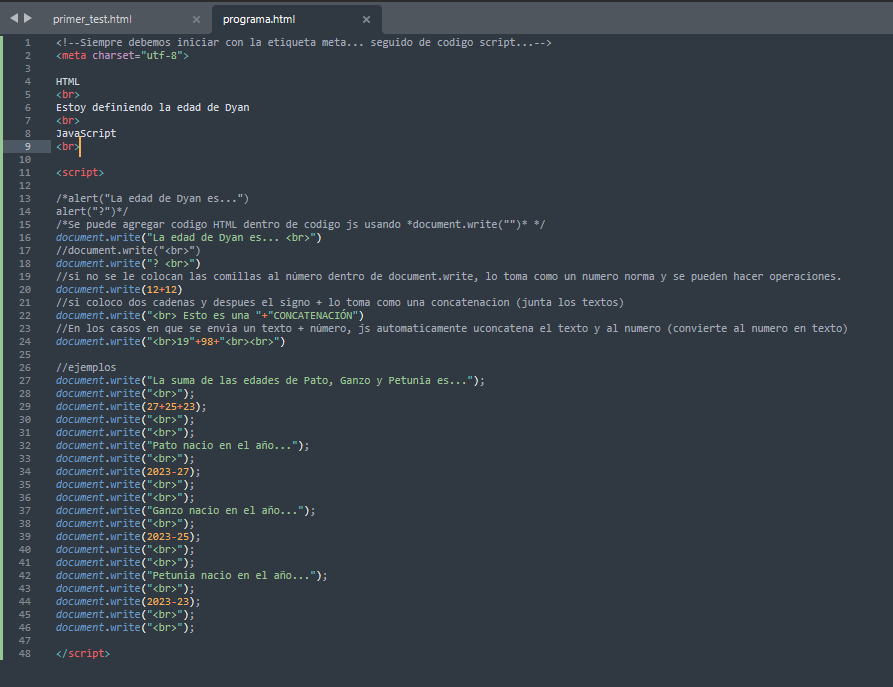Click the '//ejemplos' comment
893x687 pixels.
86,367
